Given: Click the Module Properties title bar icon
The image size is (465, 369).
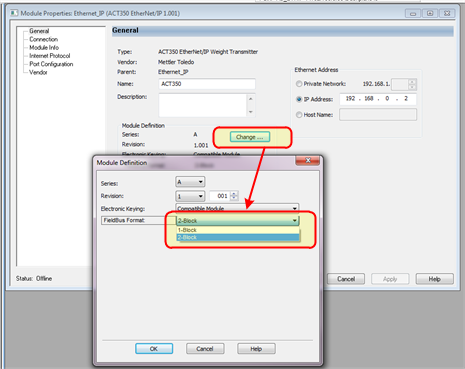Looking at the screenshot, I should pos(14,13).
